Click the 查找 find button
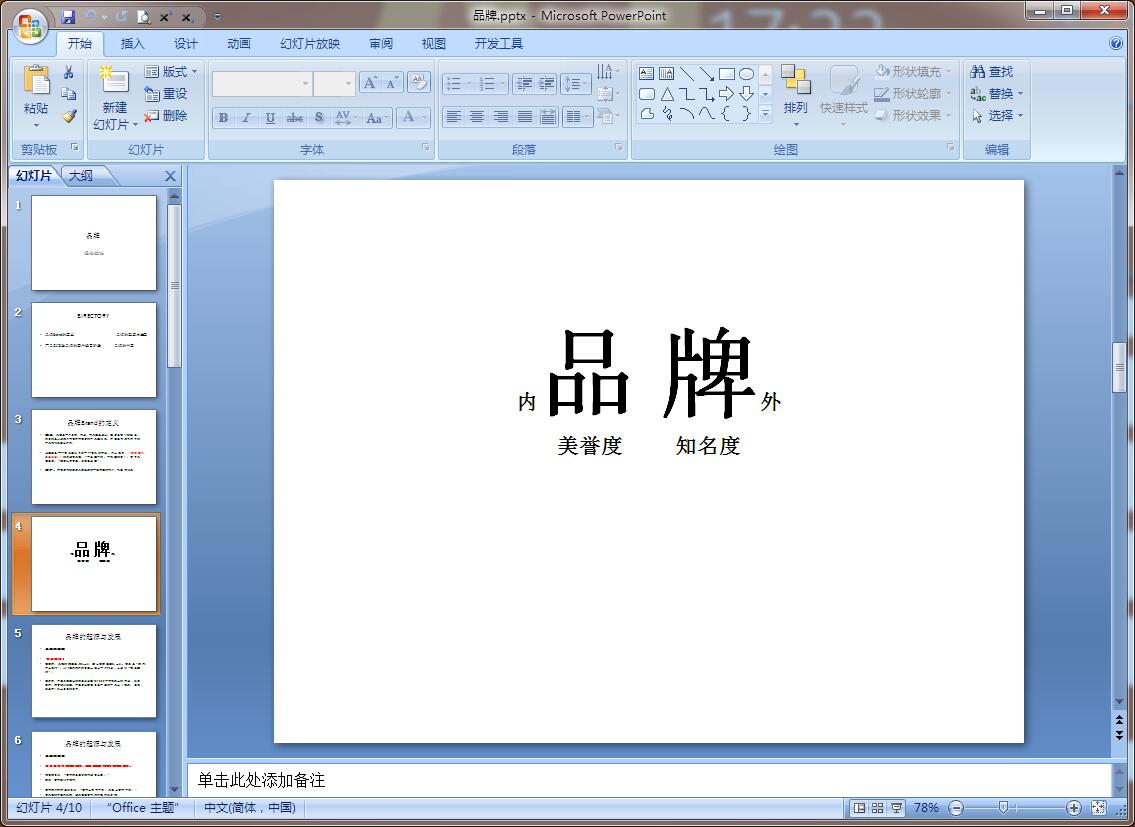Image resolution: width=1135 pixels, height=827 pixels. click(991, 72)
